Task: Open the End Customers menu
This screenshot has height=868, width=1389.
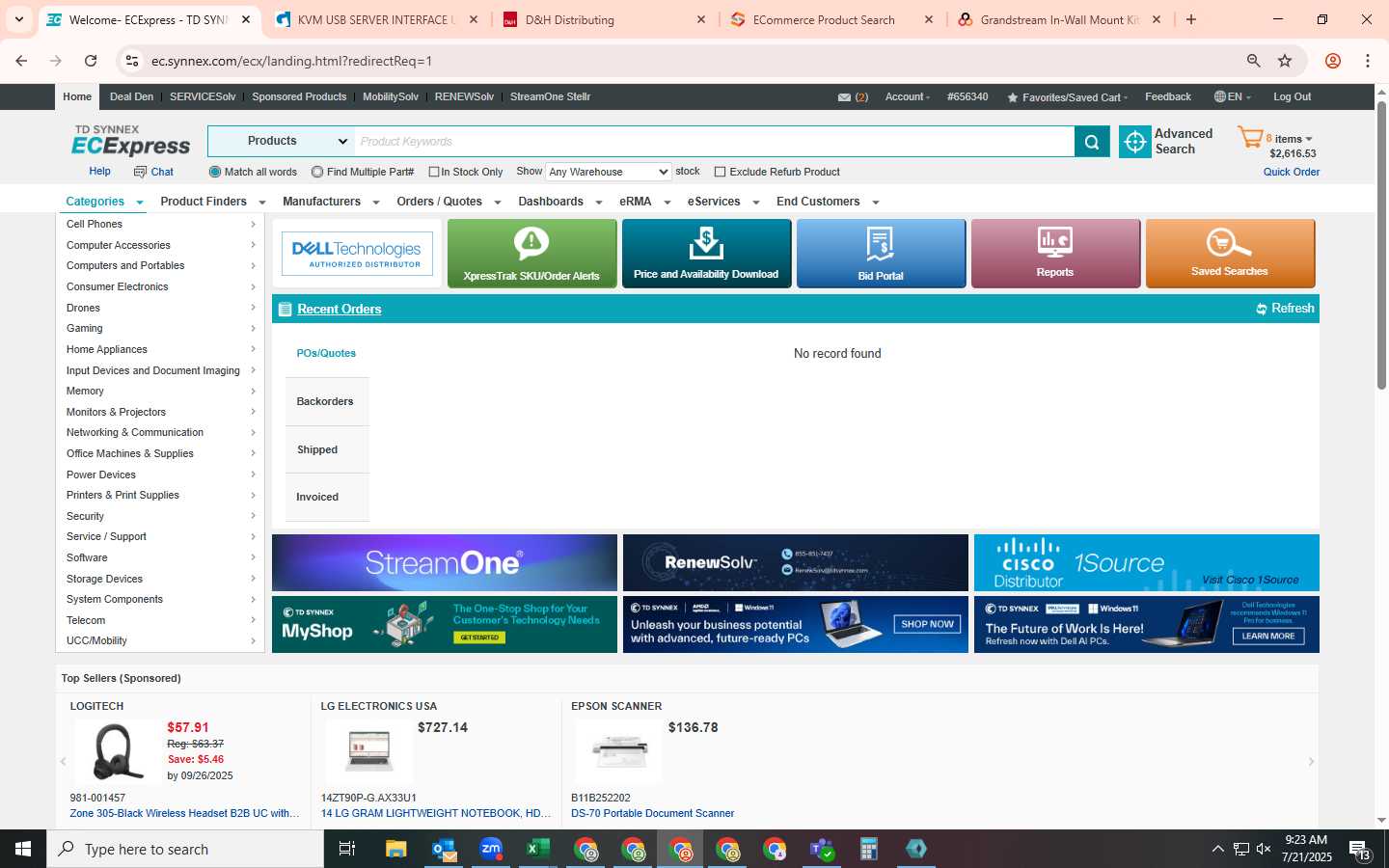Action: pos(828,202)
